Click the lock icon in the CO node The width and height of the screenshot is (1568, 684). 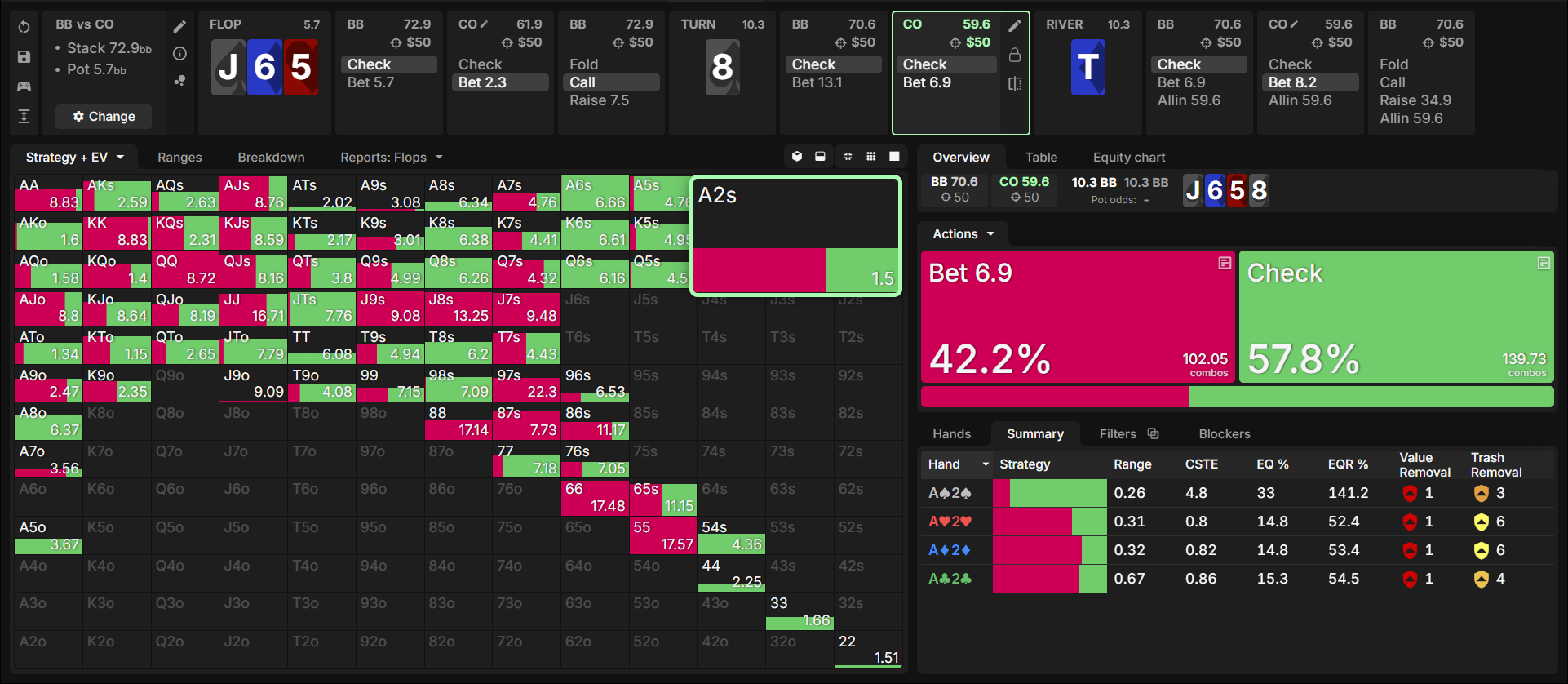pyautogui.click(x=1015, y=55)
